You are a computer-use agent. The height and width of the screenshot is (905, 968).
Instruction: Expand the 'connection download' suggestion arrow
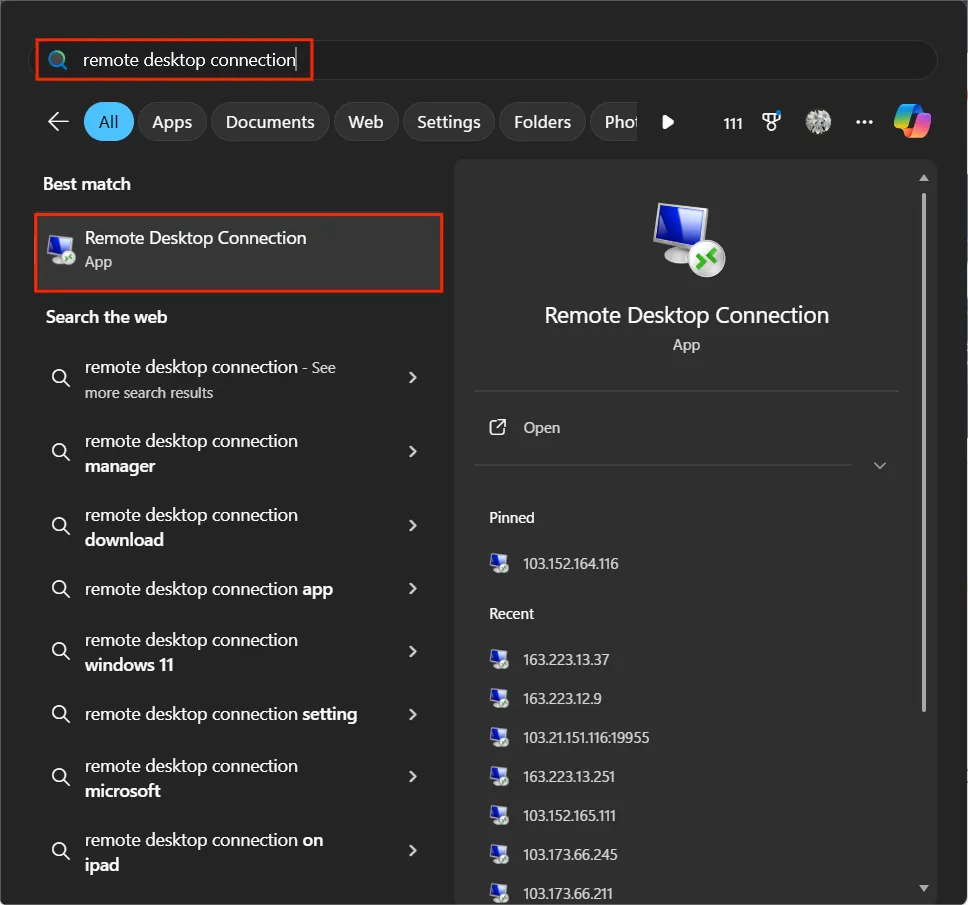pos(413,525)
